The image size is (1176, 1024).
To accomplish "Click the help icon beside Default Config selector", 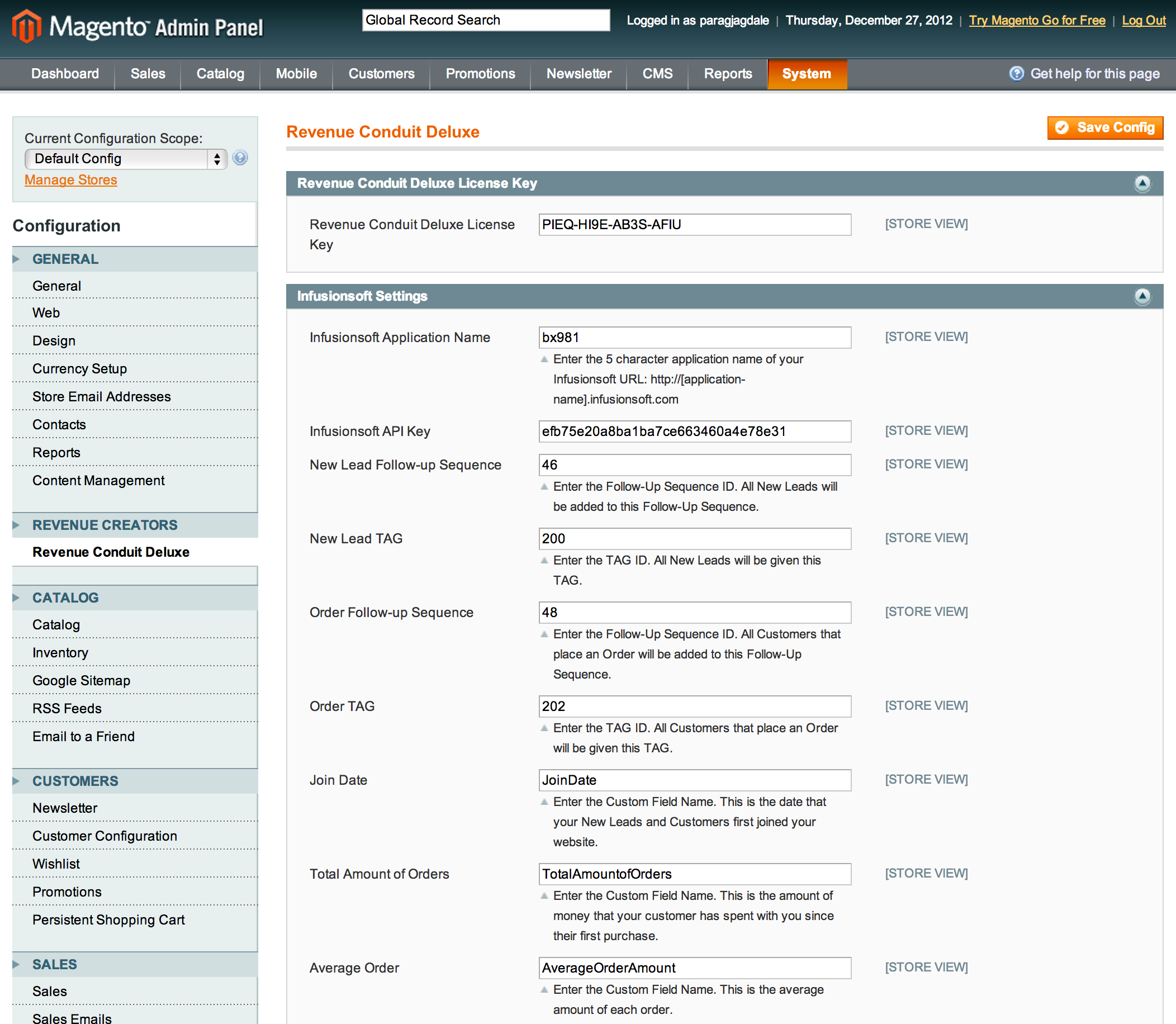I will [x=239, y=158].
